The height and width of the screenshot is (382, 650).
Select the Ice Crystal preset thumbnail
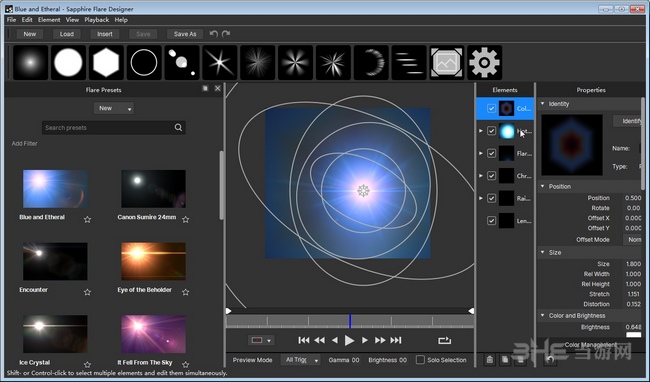click(55, 334)
